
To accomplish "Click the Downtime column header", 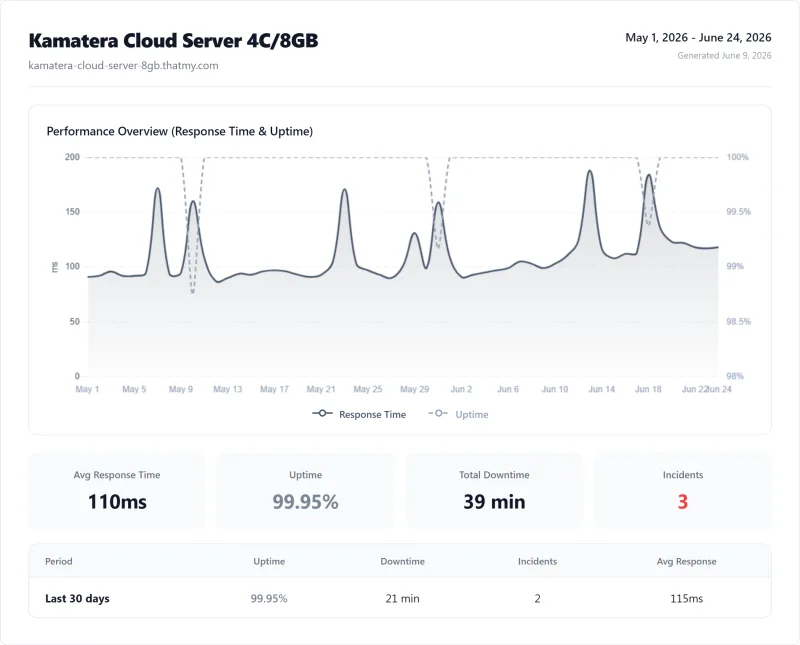I will pyautogui.click(x=403, y=561).
